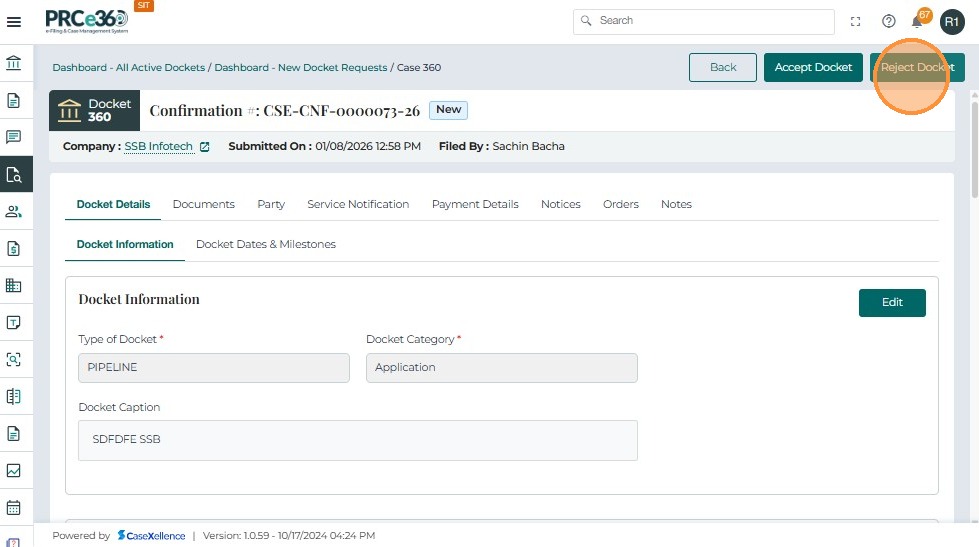
Task: Click the Edit button in Docket Information
Action: (x=891, y=303)
